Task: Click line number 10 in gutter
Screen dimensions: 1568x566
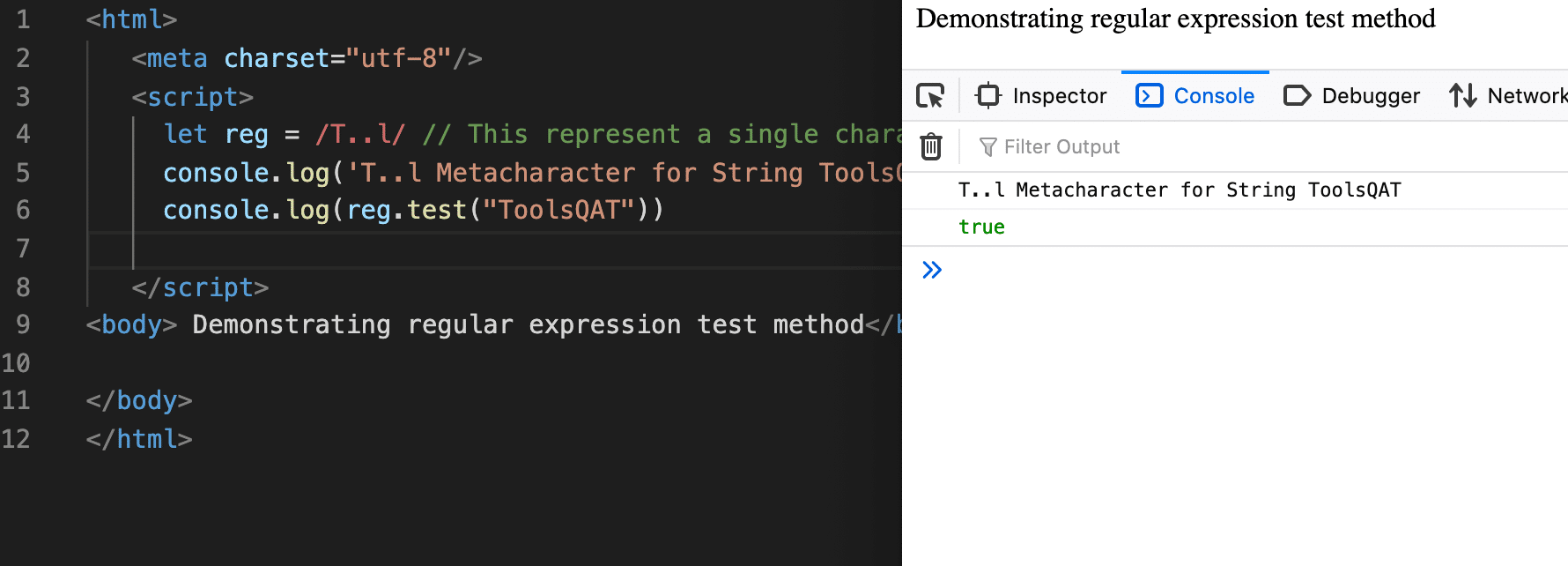Action: click(x=16, y=363)
